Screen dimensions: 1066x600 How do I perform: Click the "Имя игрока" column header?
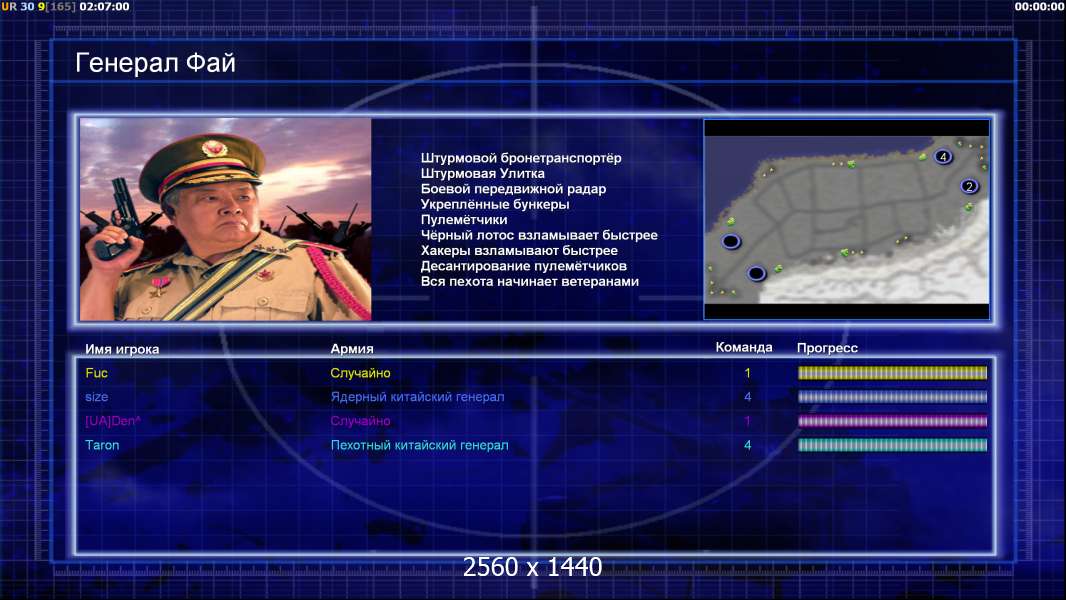(x=122, y=349)
